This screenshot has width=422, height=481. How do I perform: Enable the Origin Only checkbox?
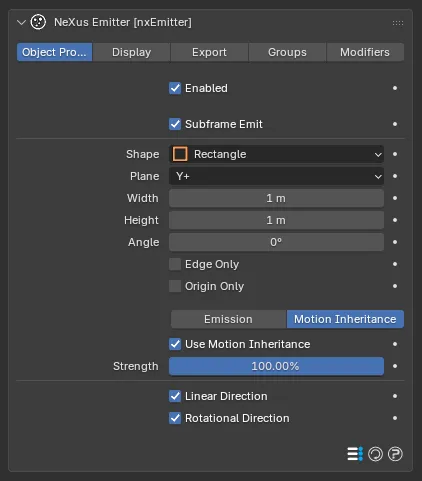pyautogui.click(x=175, y=286)
